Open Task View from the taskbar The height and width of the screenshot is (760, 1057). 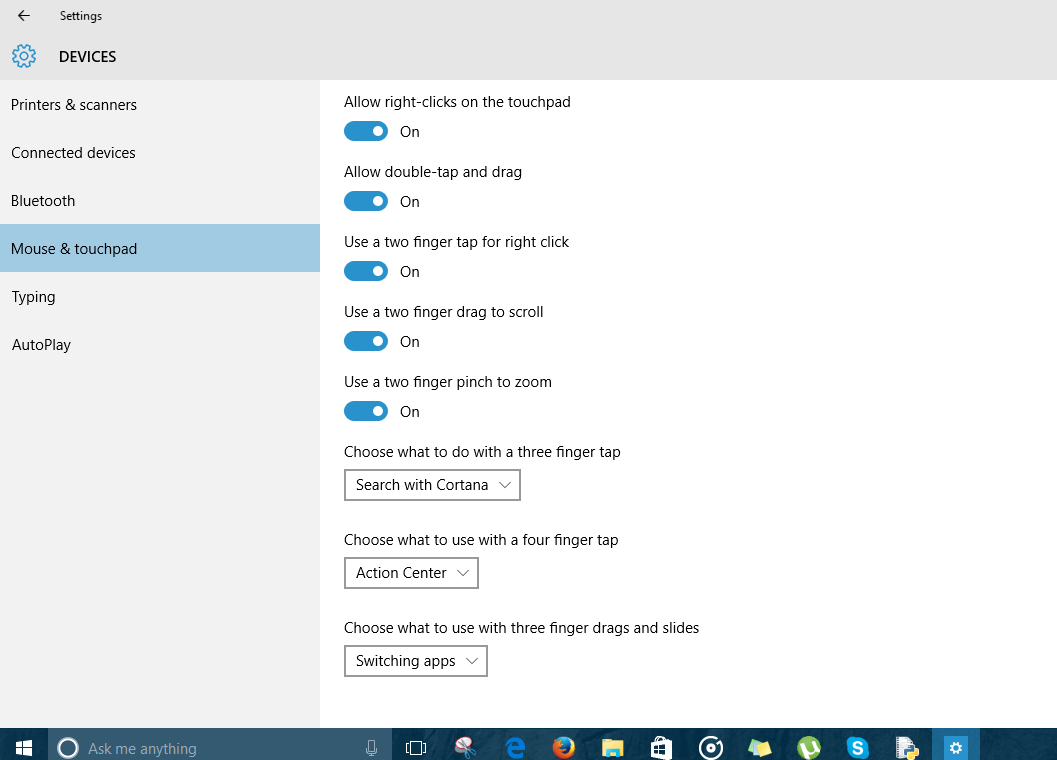415,747
